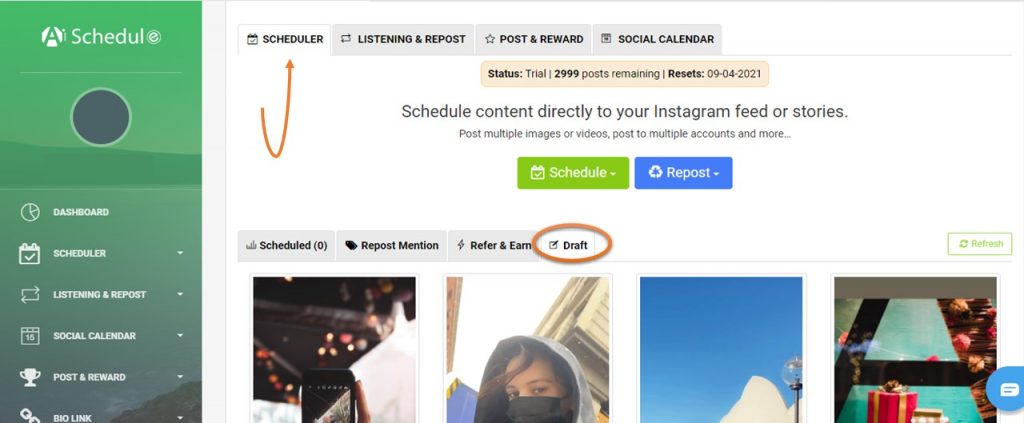The image size is (1024, 423).
Task: Open the Dashboard sidebar link
Action: [x=81, y=212]
